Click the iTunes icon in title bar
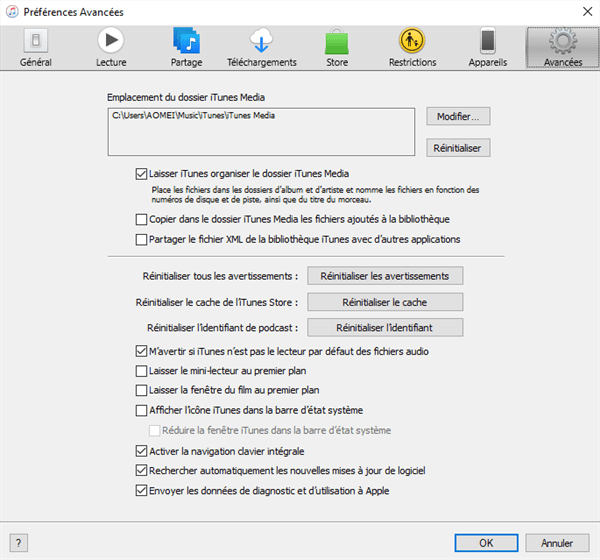This screenshot has width=600, height=560. pyautogui.click(x=12, y=11)
